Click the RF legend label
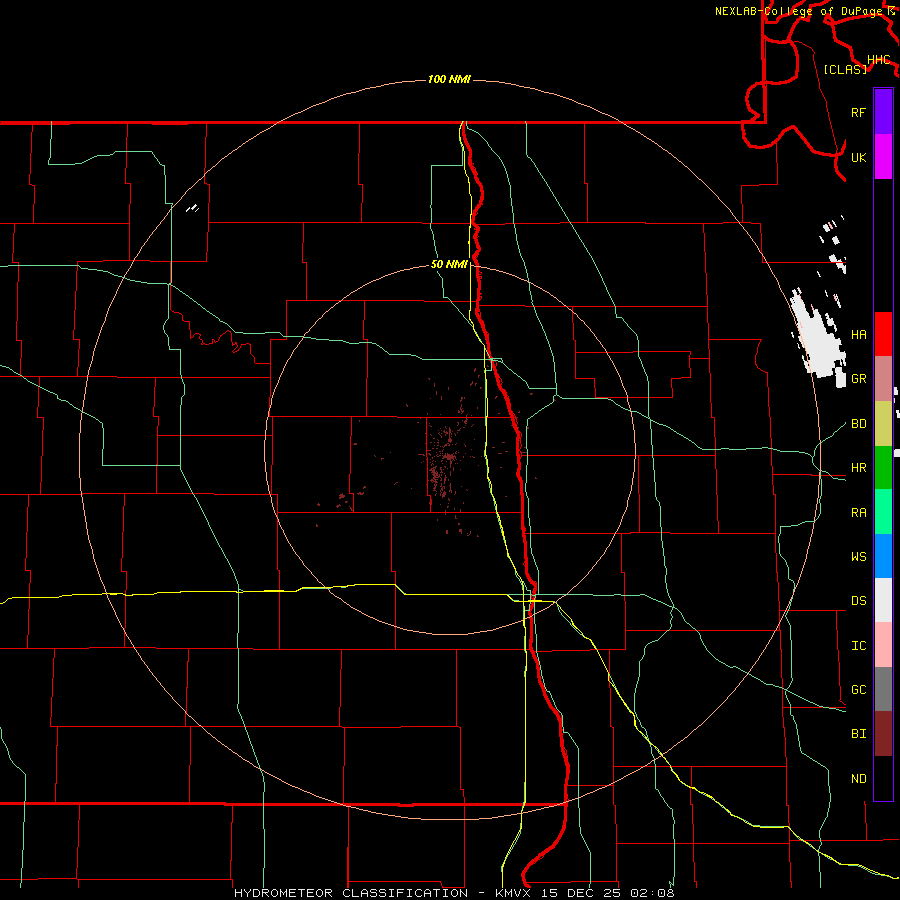The height and width of the screenshot is (900, 900). pyautogui.click(x=858, y=112)
